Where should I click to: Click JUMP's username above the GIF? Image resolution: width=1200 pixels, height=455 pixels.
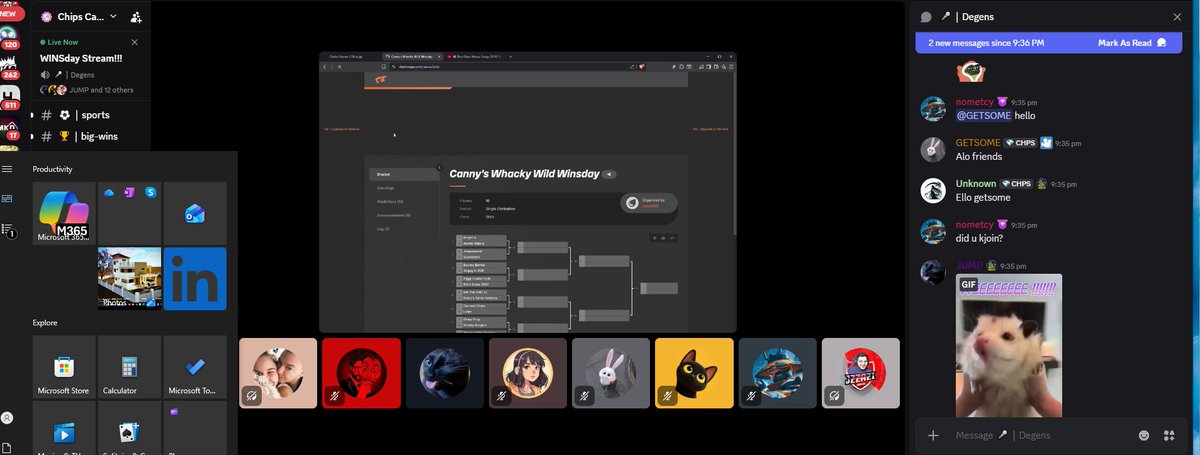[x=969, y=266]
